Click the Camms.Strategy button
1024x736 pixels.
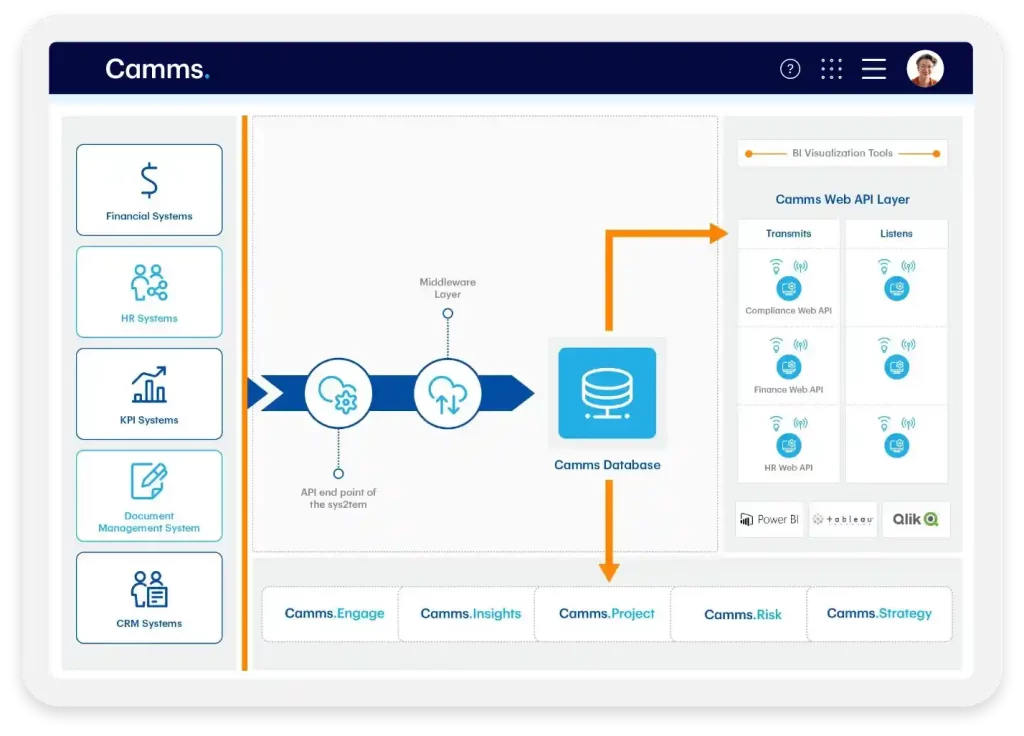click(879, 614)
